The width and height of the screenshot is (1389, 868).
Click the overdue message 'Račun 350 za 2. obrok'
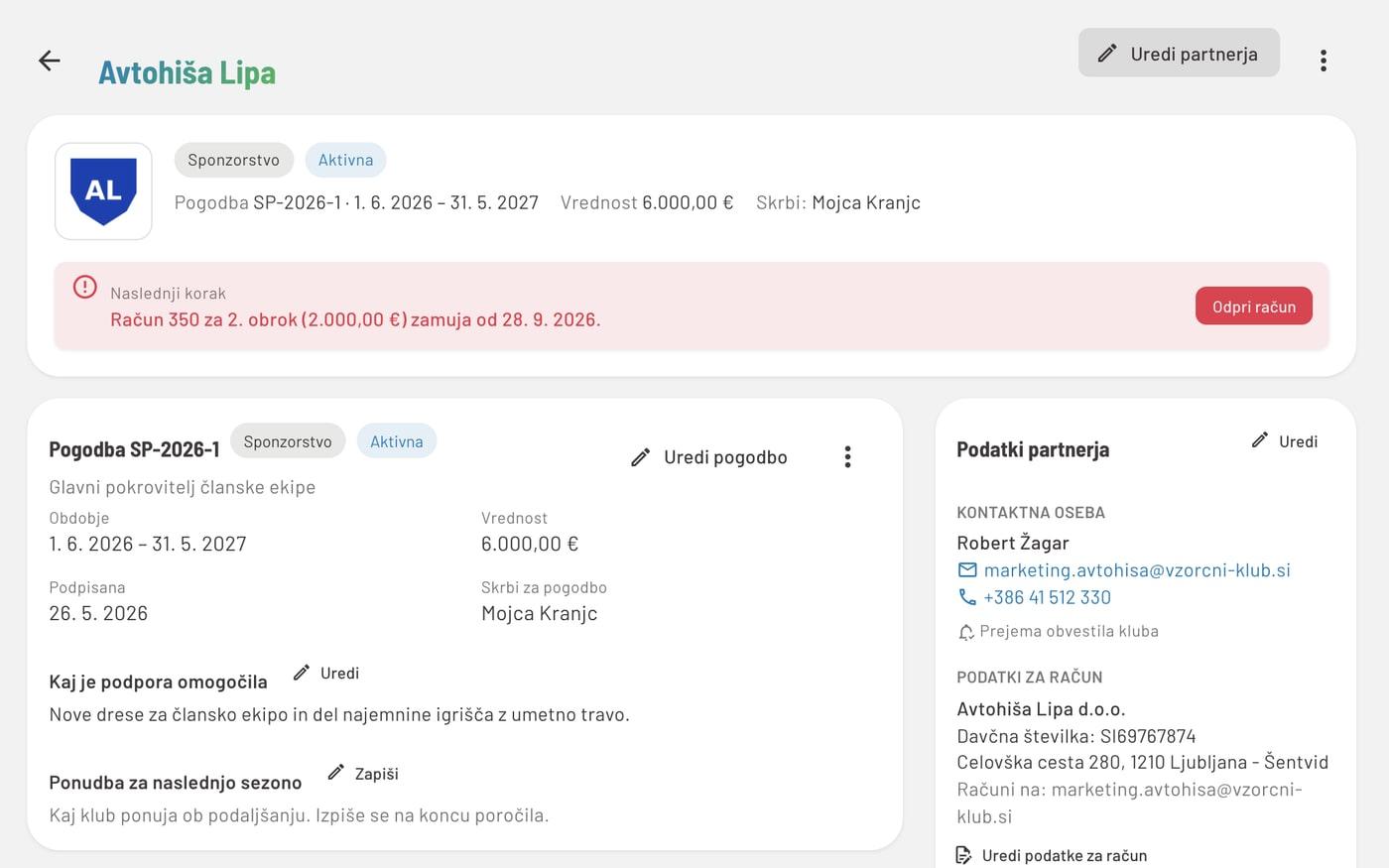tap(355, 319)
